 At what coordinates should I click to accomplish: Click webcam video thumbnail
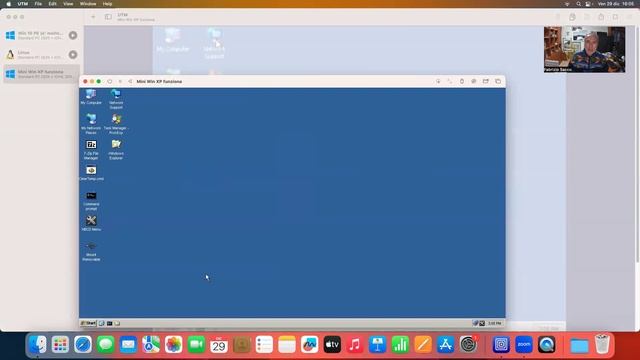(584, 49)
